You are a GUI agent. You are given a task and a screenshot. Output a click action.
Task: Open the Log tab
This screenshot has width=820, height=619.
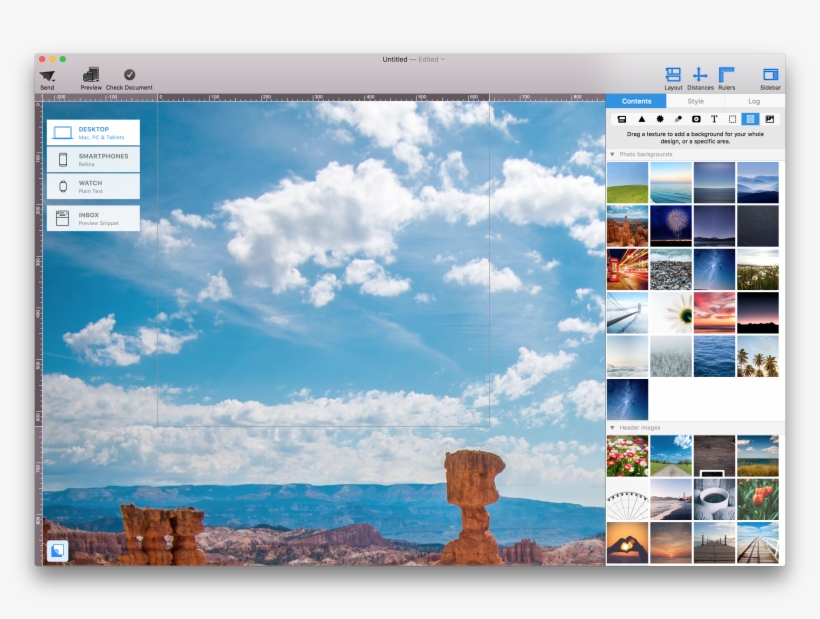pyautogui.click(x=755, y=101)
